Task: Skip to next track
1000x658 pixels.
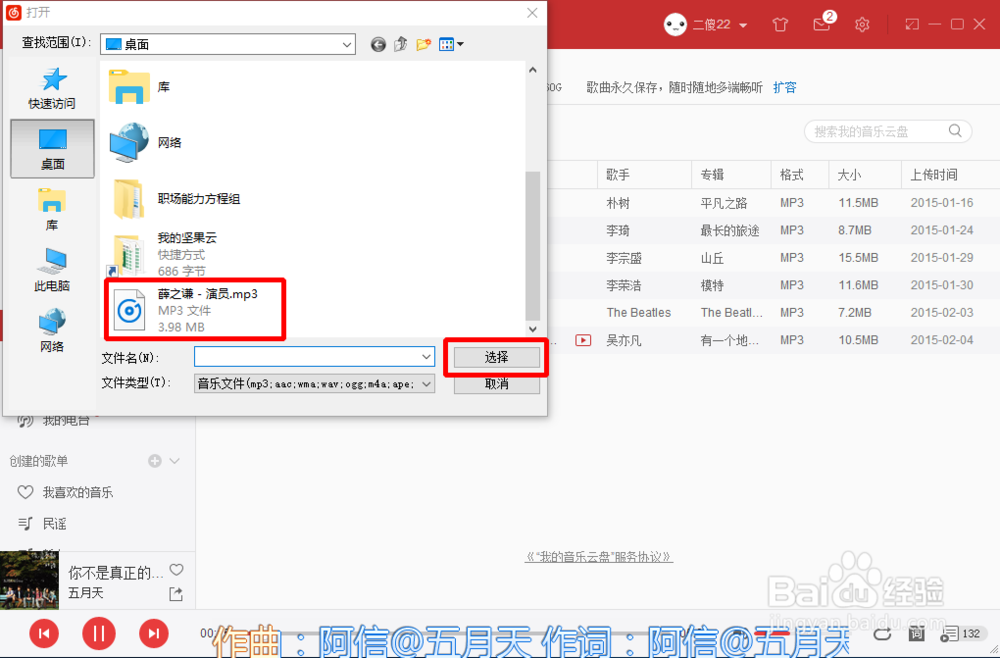Action: point(154,633)
